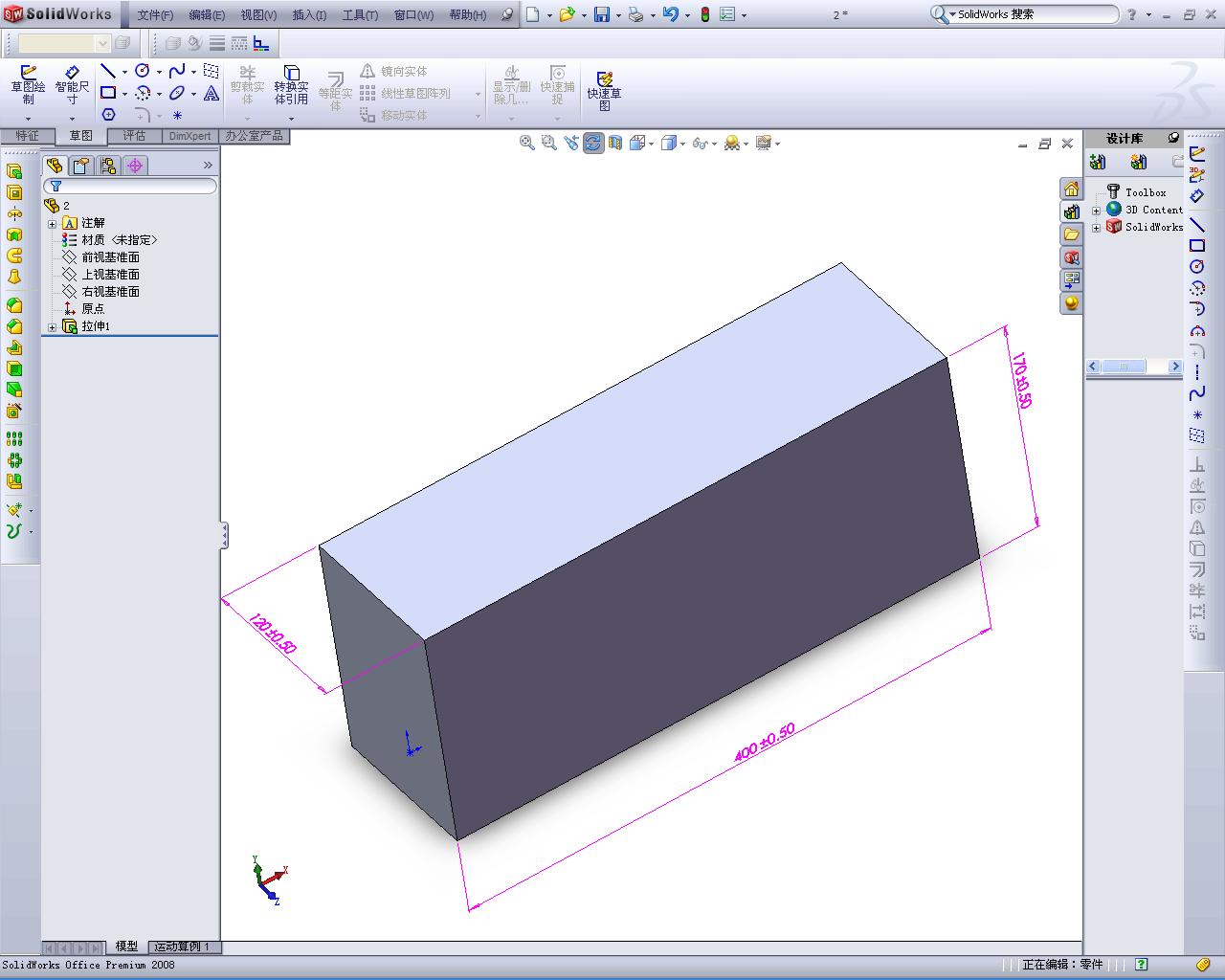The width and height of the screenshot is (1225, 980).
Task: Select the Spline sketch tool
Action: pos(177,71)
